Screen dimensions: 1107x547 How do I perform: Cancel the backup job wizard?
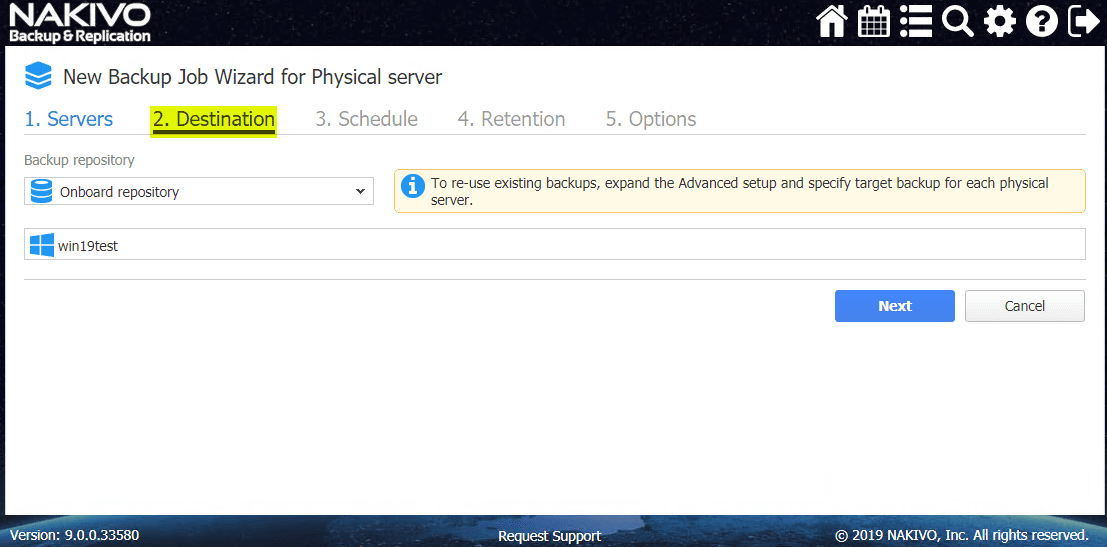(1024, 306)
